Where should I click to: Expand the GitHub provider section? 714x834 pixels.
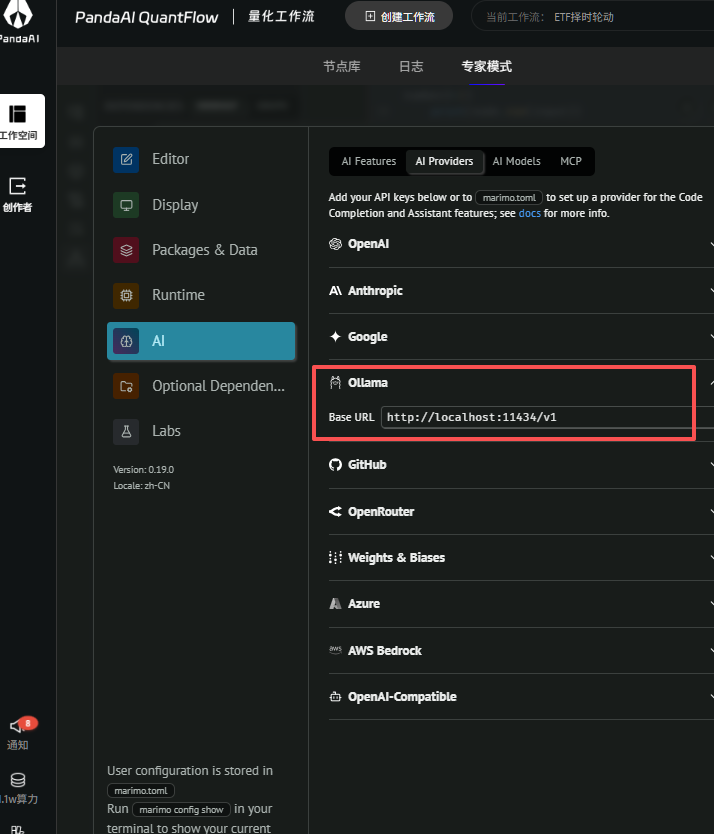(x=521, y=465)
